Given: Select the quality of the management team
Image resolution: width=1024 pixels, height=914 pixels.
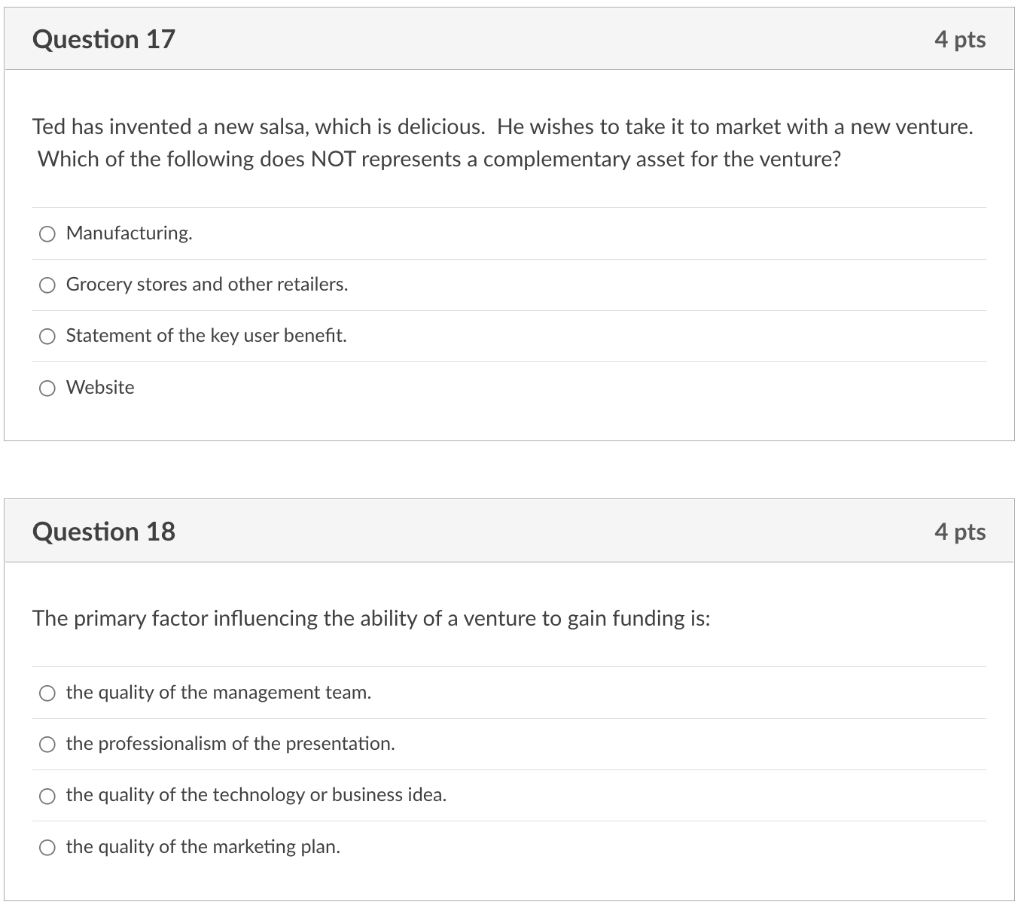Looking at the screenshot, I should click(47, 692).
